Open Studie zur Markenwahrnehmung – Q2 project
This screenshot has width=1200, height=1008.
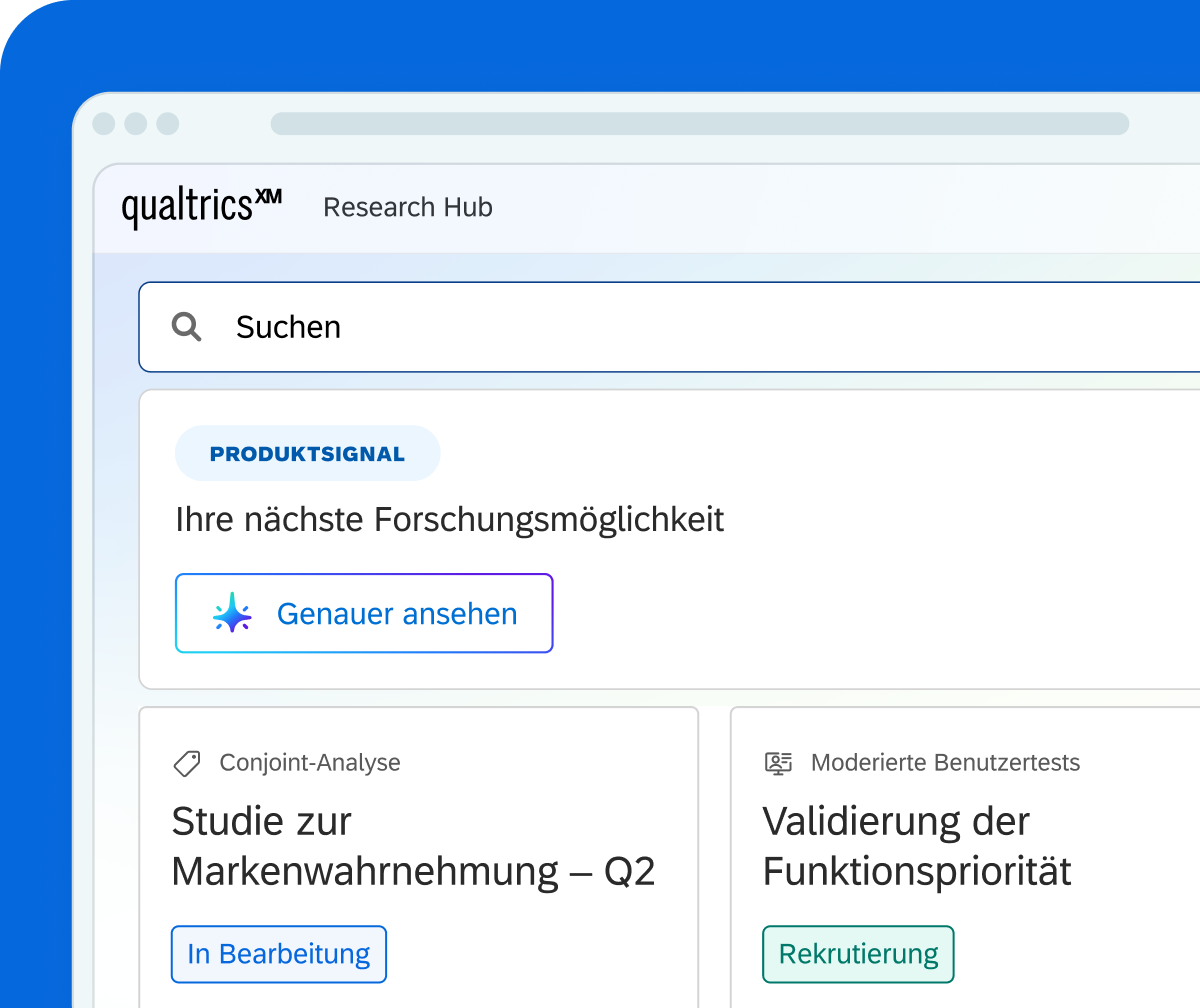click(413, 847)
